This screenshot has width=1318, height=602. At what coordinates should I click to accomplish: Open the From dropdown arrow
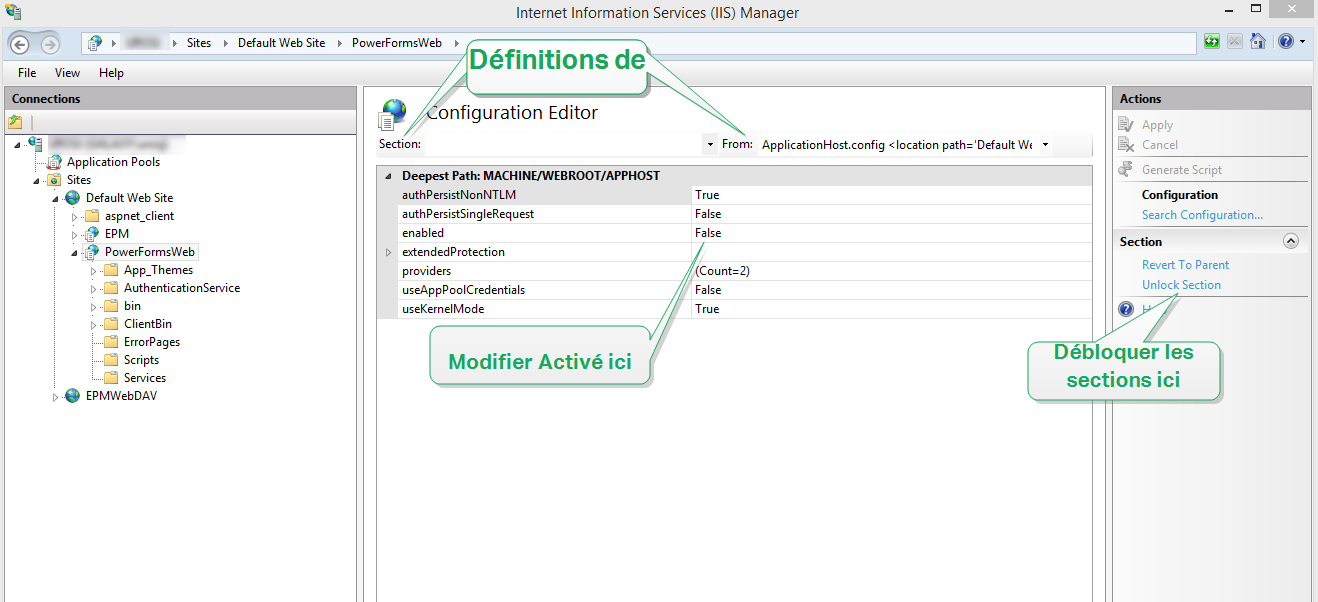1045,145
